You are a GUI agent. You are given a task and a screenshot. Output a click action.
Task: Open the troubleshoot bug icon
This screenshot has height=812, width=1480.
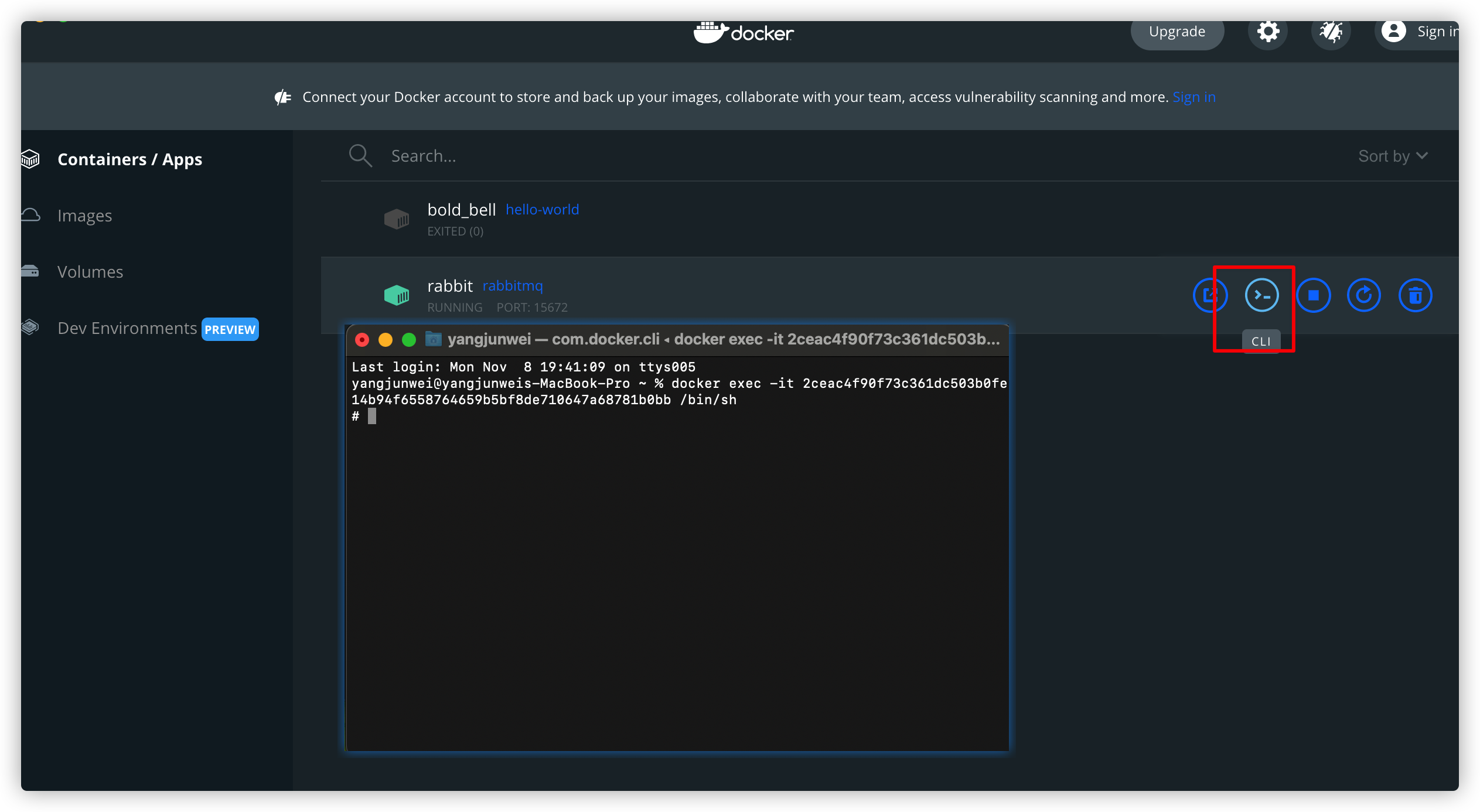(x=1331, y=32)
